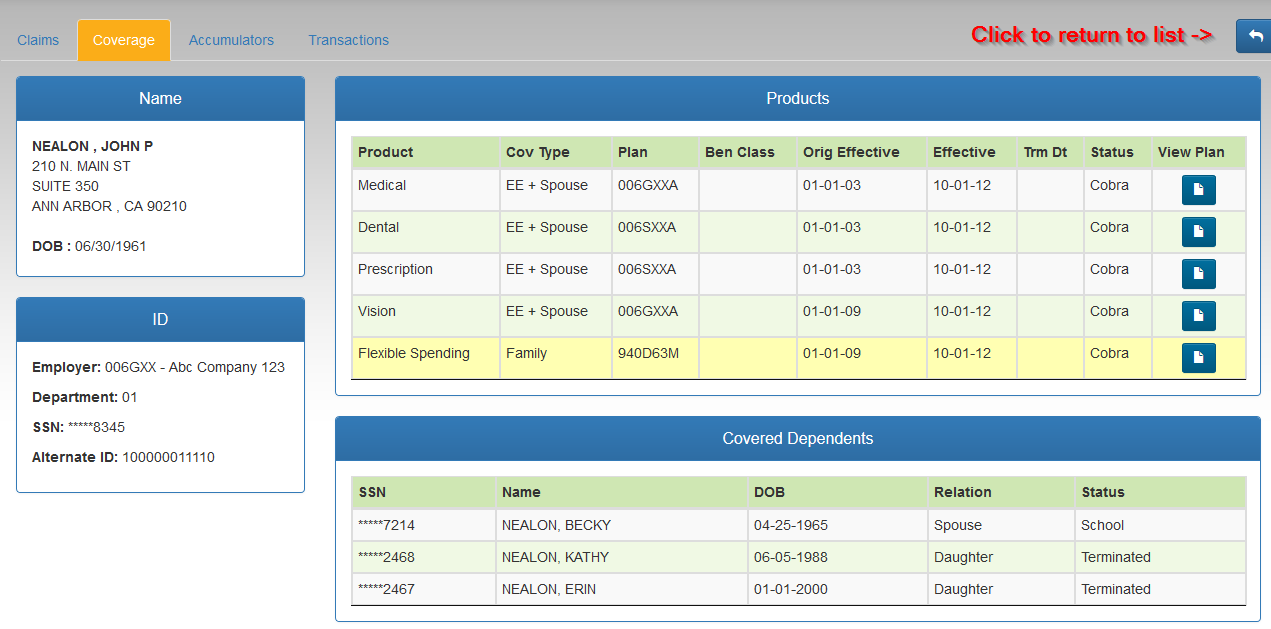Open the Vision row view plan icon
Image resolution: width=1271 pixels, height=629 pixels.
pos(1198,315)
